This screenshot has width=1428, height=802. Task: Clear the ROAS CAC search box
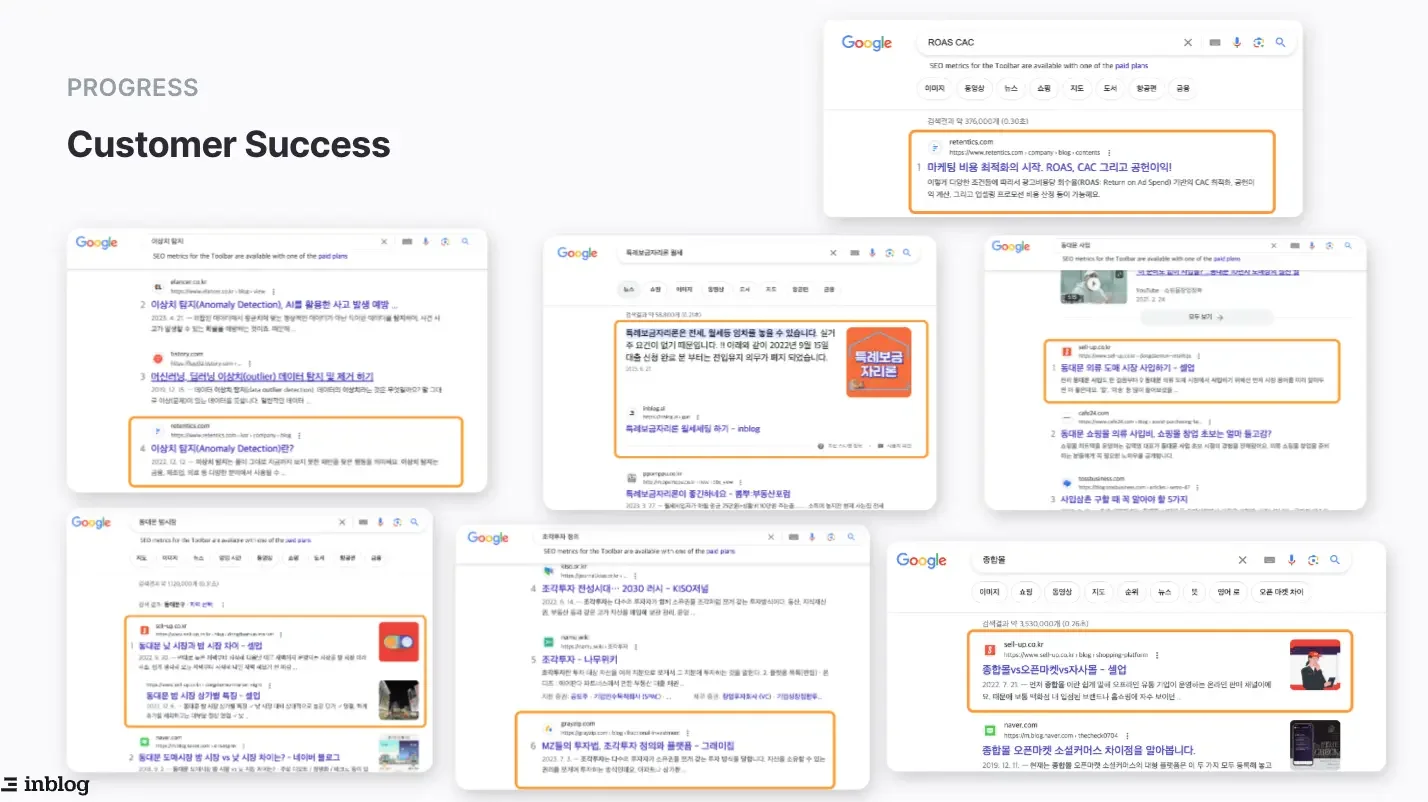click(x=1188, y=43)
